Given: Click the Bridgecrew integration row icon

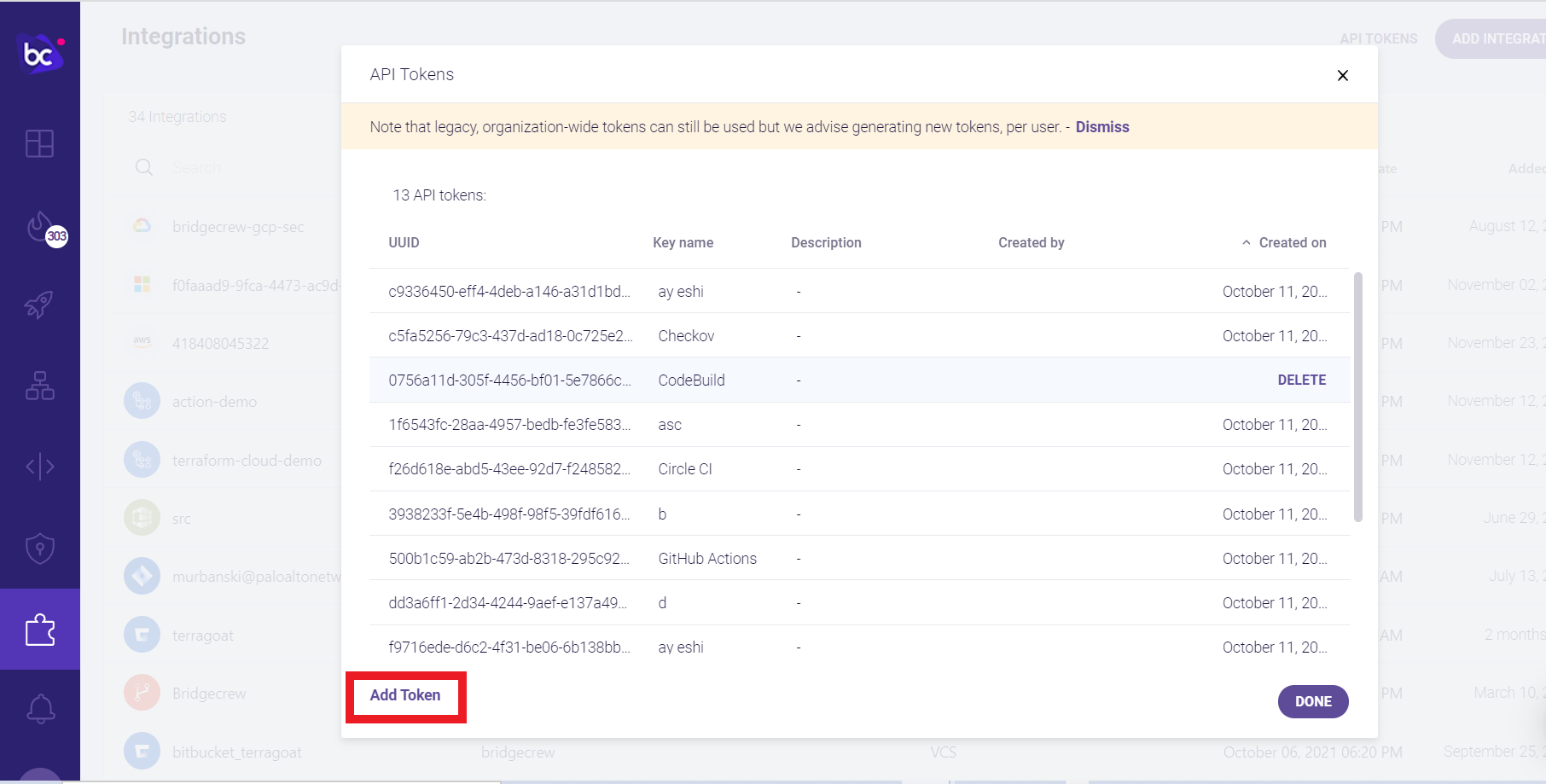Looking at the screenshot, I should click(142, 693).
